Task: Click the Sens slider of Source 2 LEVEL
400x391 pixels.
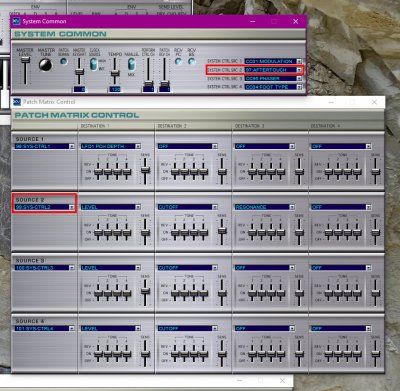Action: pyautogui.click(x=145, y=232)
